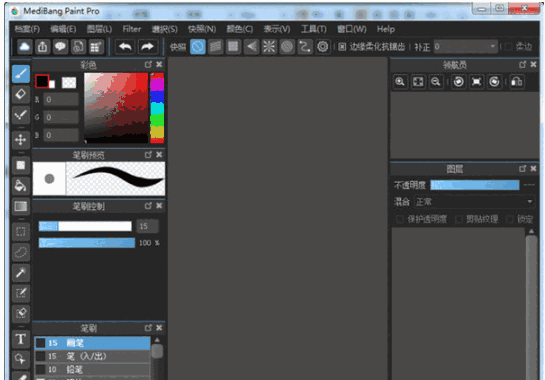Select the Bucket fill tool

[x=21, y=186]
